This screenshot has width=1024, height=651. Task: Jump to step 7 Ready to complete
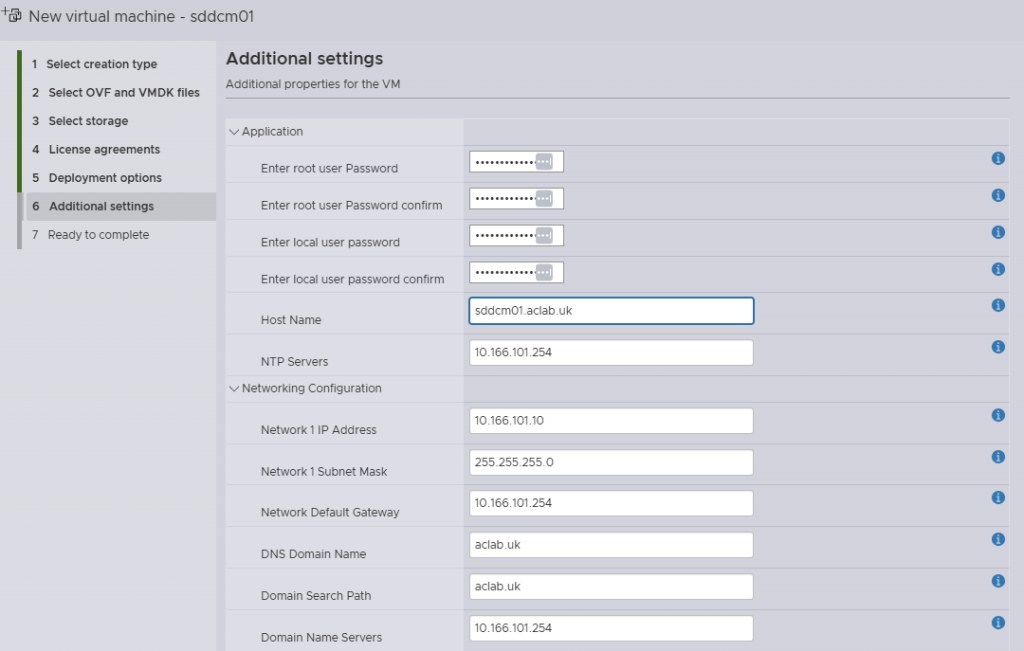point(98,235)
